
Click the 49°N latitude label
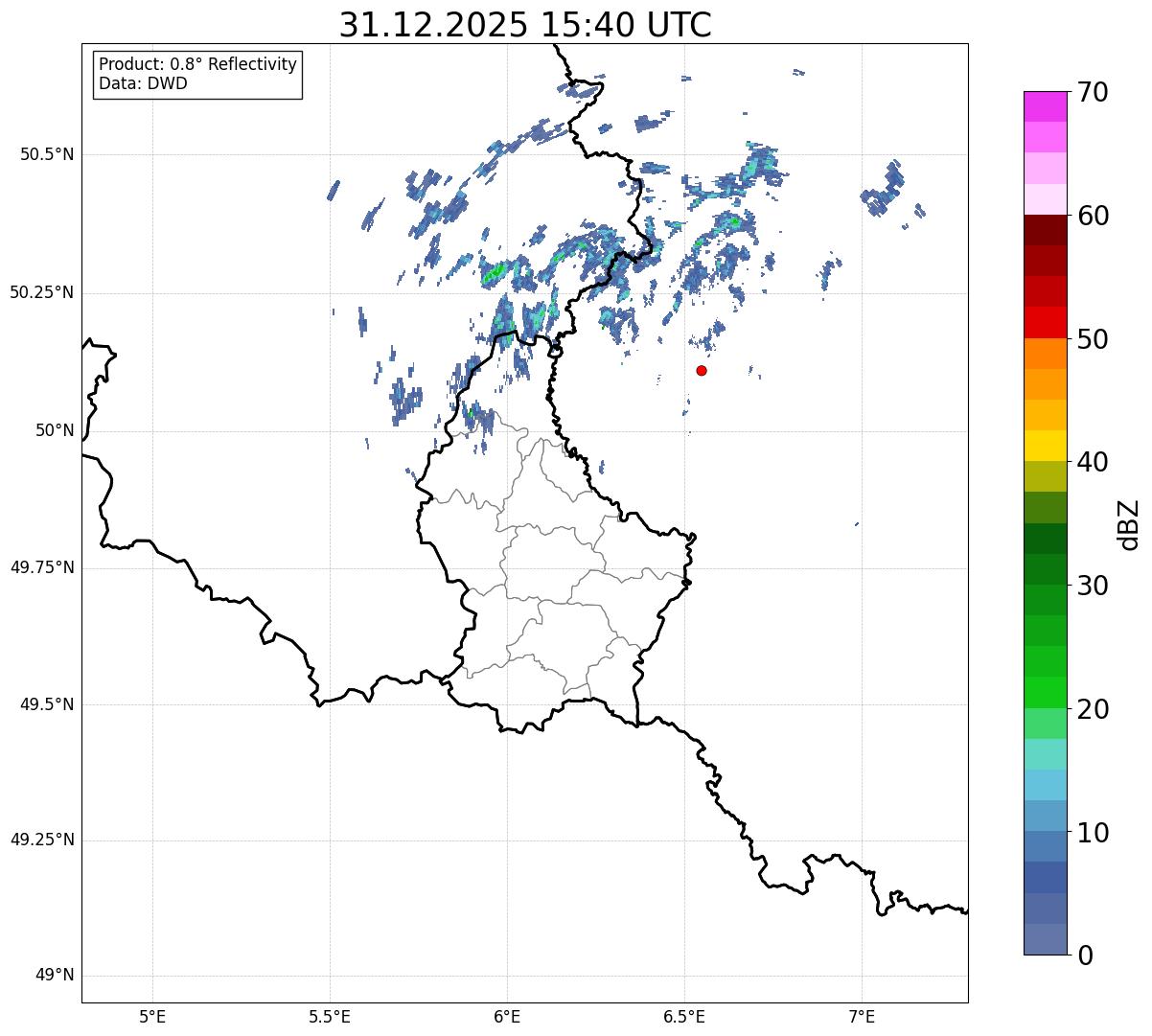pyautogui.click(x=55, y=976)
